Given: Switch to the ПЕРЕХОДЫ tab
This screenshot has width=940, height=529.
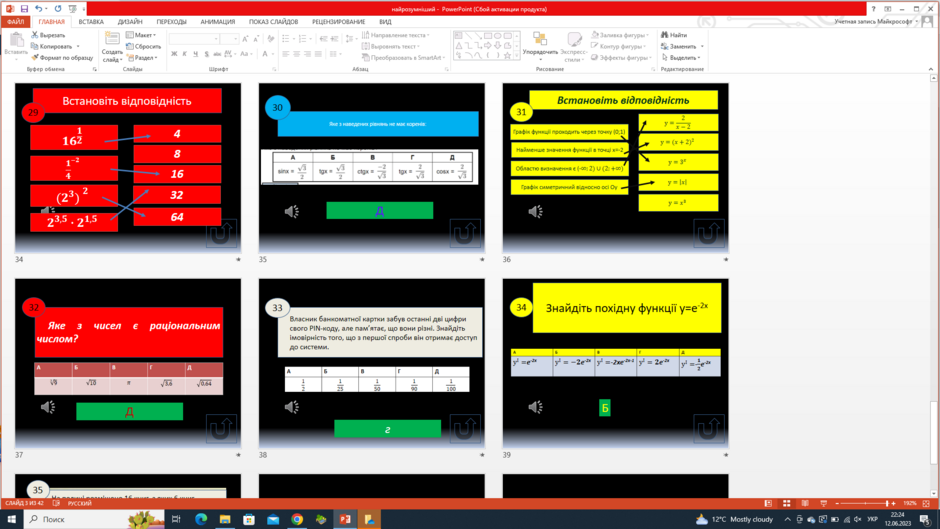Looking at the screenshot, I should coord(171,22).
